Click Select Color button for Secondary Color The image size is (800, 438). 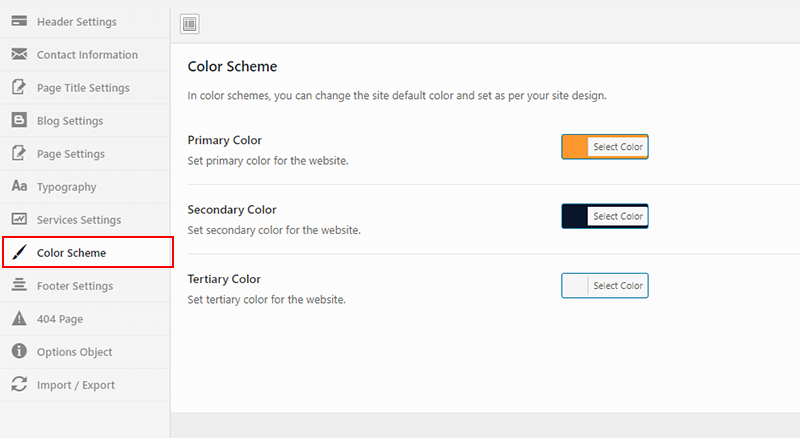[618, 216]
